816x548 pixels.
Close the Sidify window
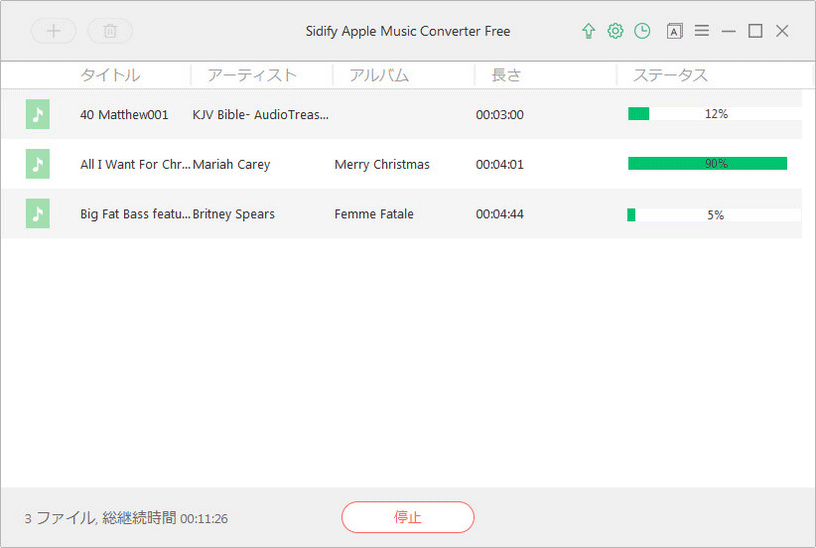tap(782, 31)
